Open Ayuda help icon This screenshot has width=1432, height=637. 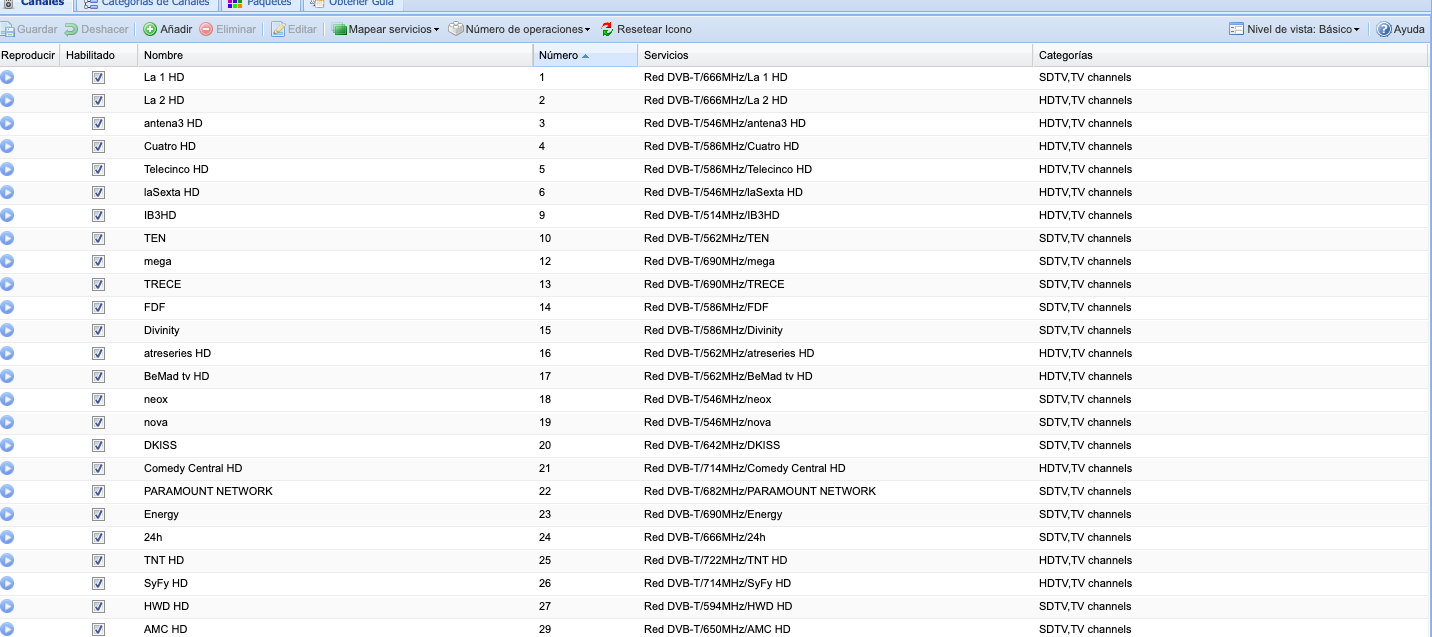point(1384,30)
